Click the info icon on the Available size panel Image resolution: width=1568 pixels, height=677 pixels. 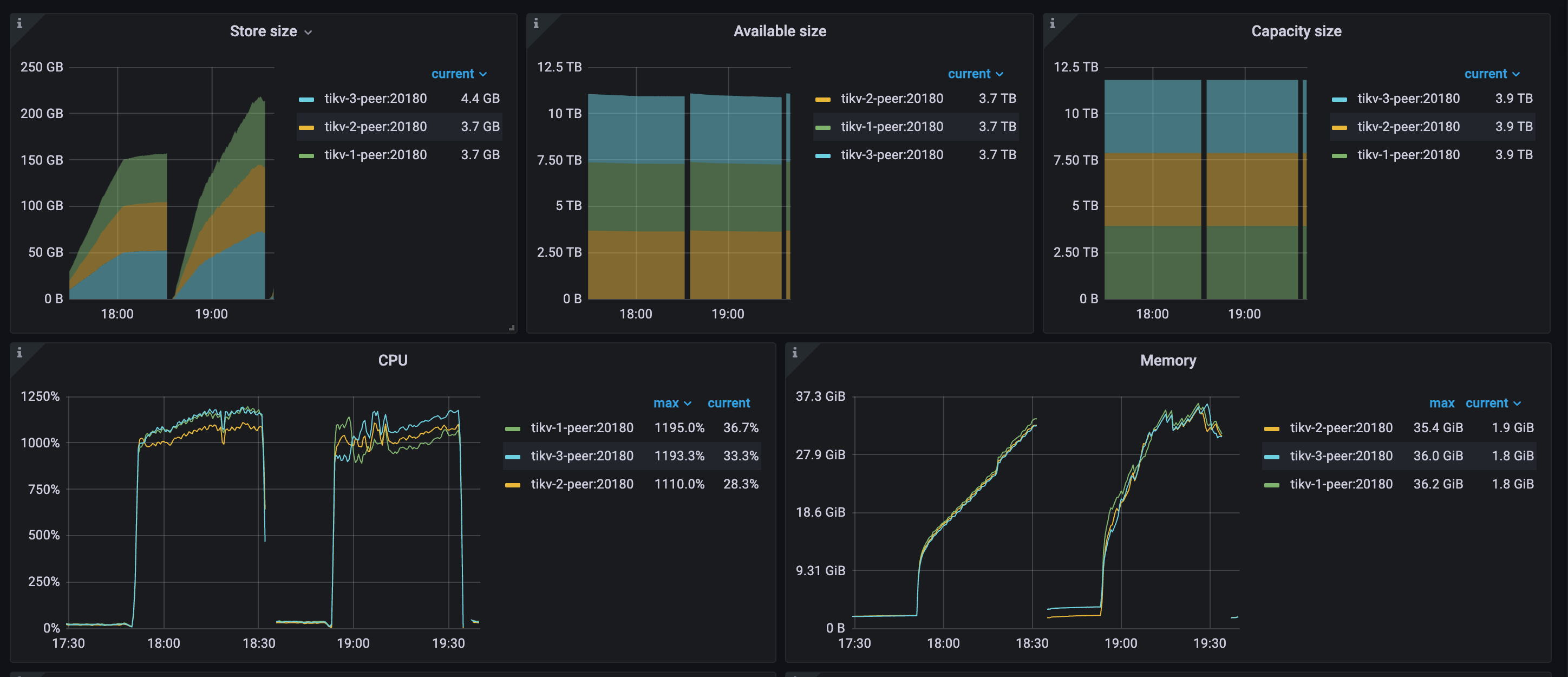(537, 24)
